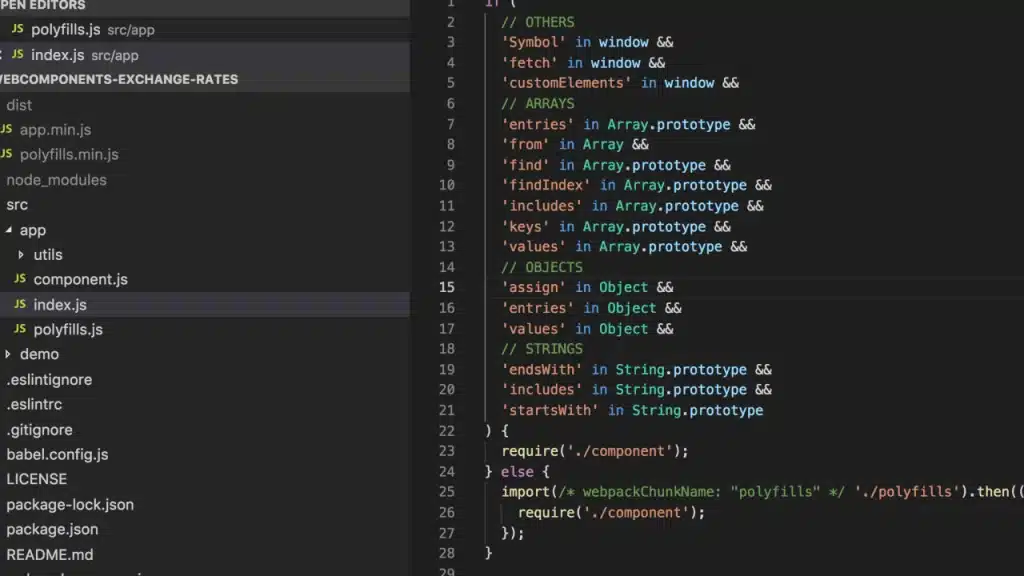Place cursor on the 'startsWith' string in code
Viewport: 1024px width, 576px height.
pyautogui.click(x=550, y=410)
